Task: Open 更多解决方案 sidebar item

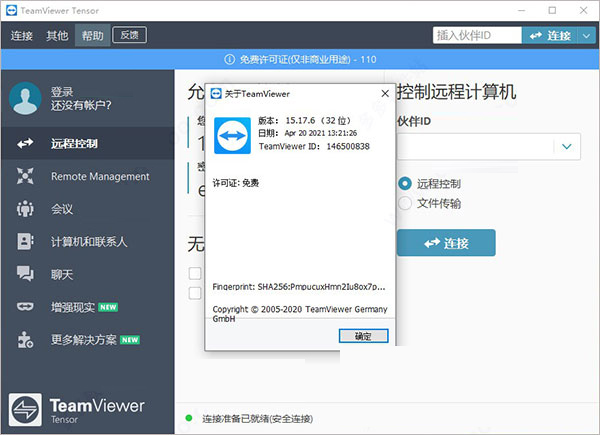Action: 88,340
